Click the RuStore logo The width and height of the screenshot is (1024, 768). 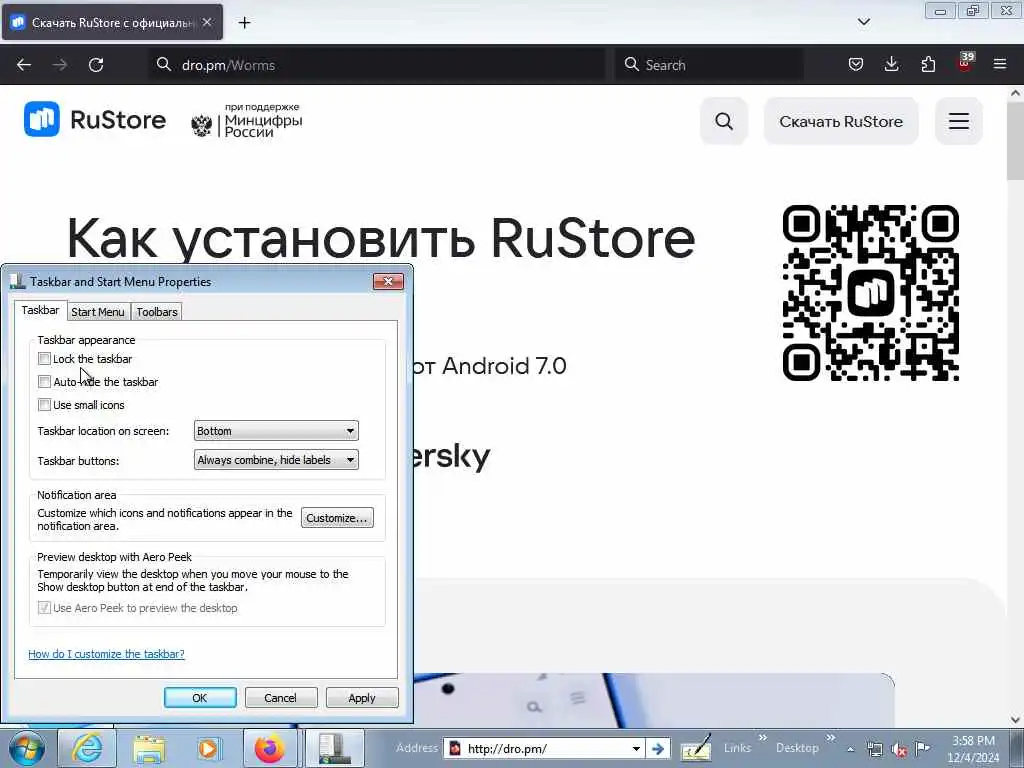pos(95,120)
